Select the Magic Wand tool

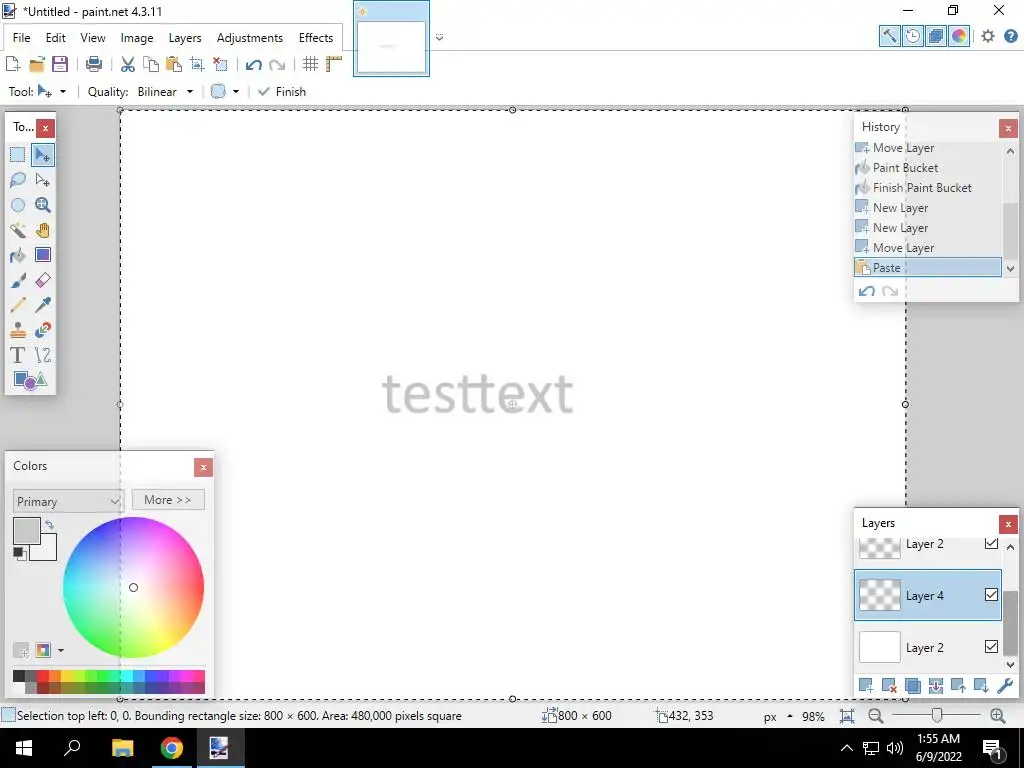[x=18, y=230]
